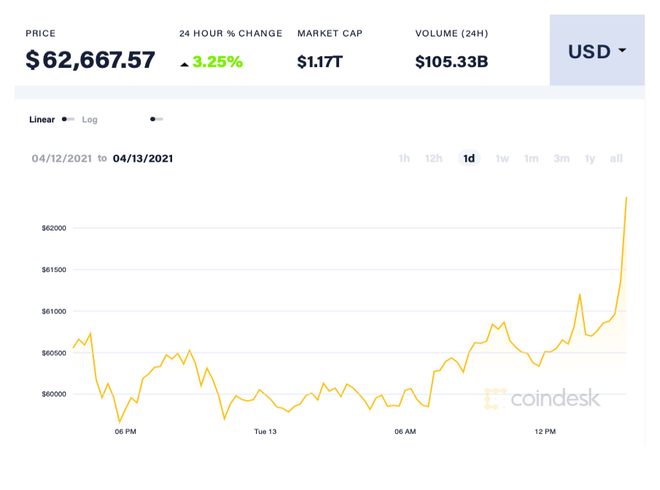Open the 04/12/2021 start date picker
Image resolution: width=660 pixels, height=490 pixels.
pyautogui.click(x=61, y=158)
